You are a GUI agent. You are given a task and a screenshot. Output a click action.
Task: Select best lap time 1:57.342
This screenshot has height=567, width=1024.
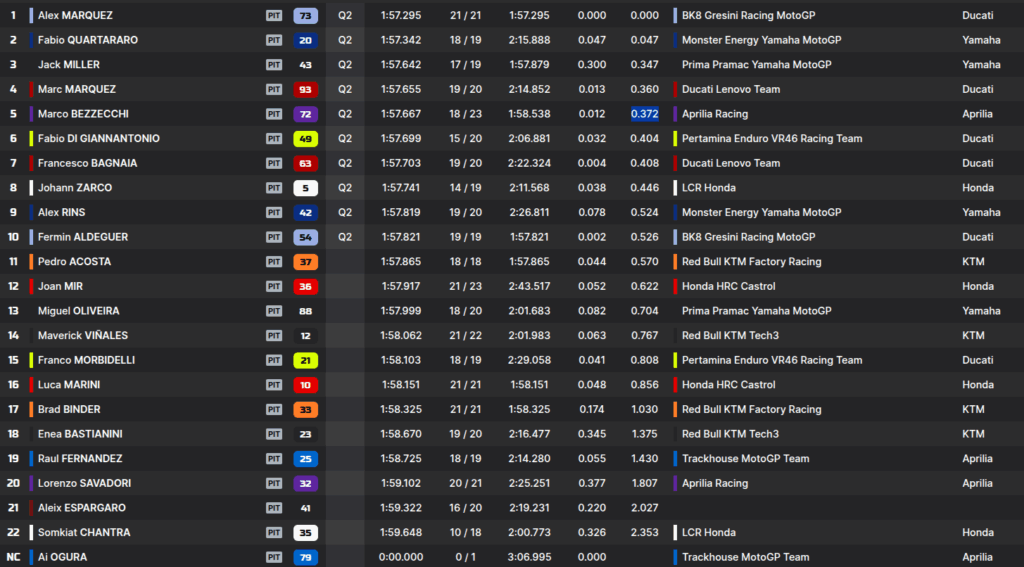(401, 40)
